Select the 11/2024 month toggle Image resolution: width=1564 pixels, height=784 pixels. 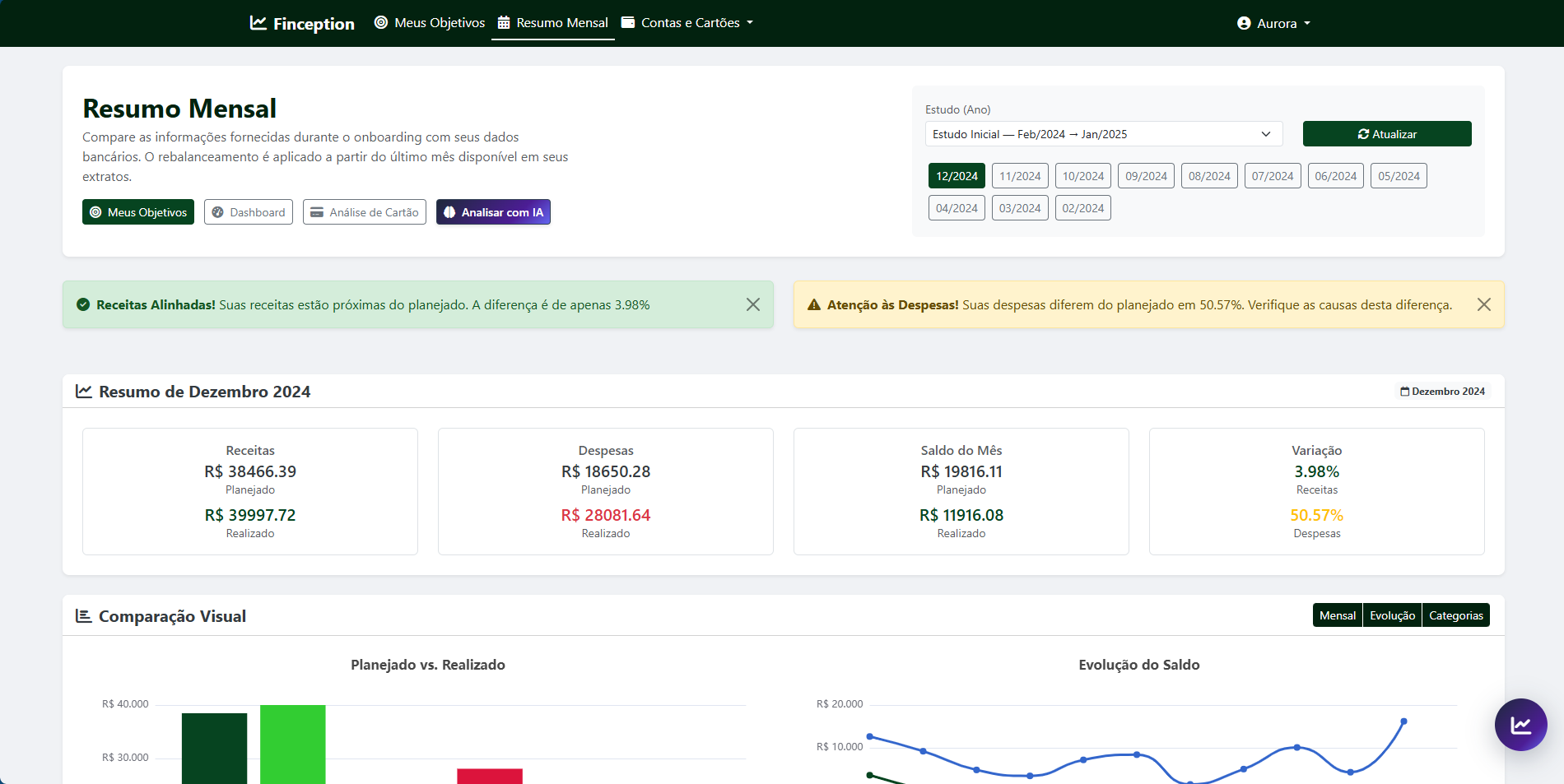click(1020, 175)
